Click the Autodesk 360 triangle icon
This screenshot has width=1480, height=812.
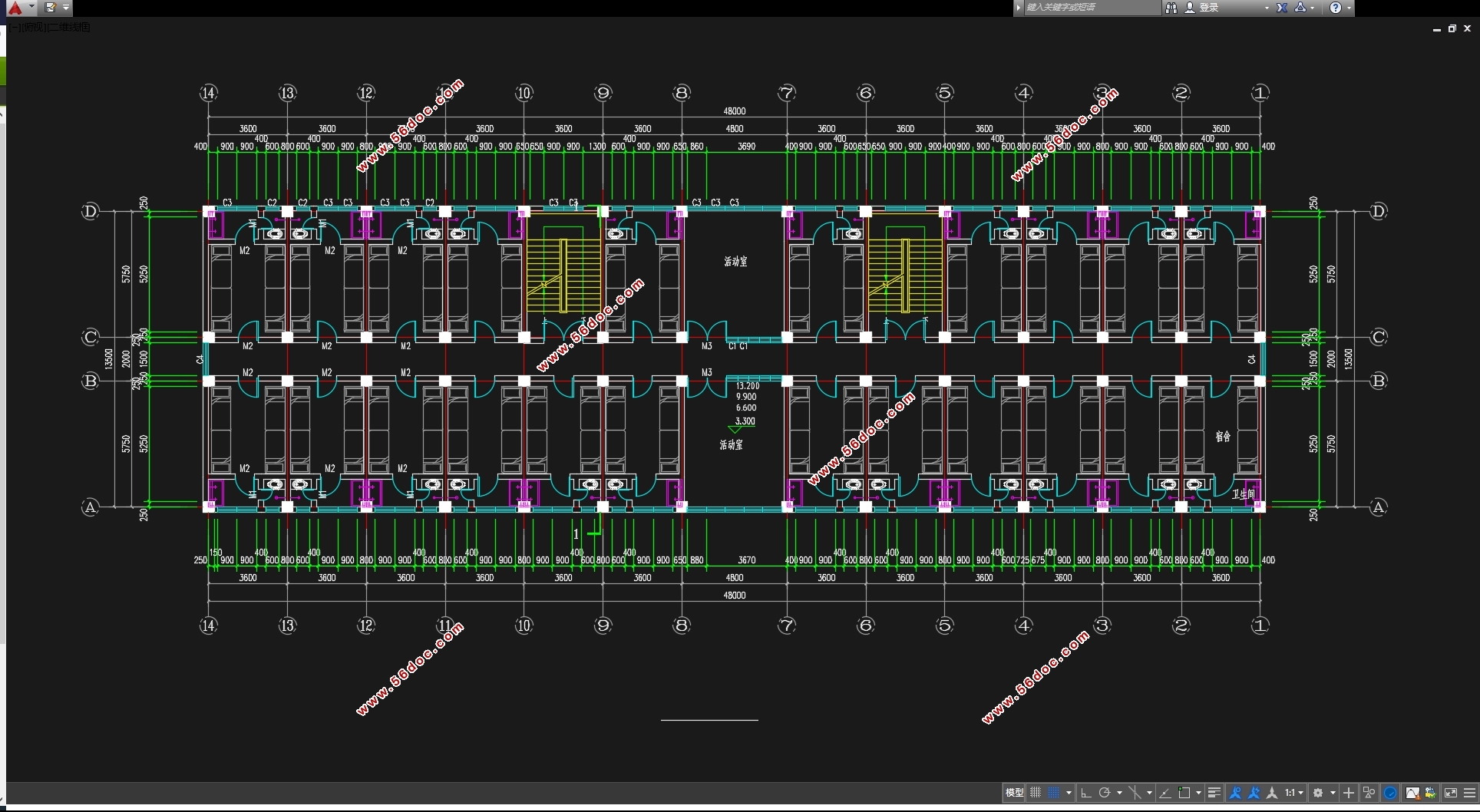[x=1300, y=8]
